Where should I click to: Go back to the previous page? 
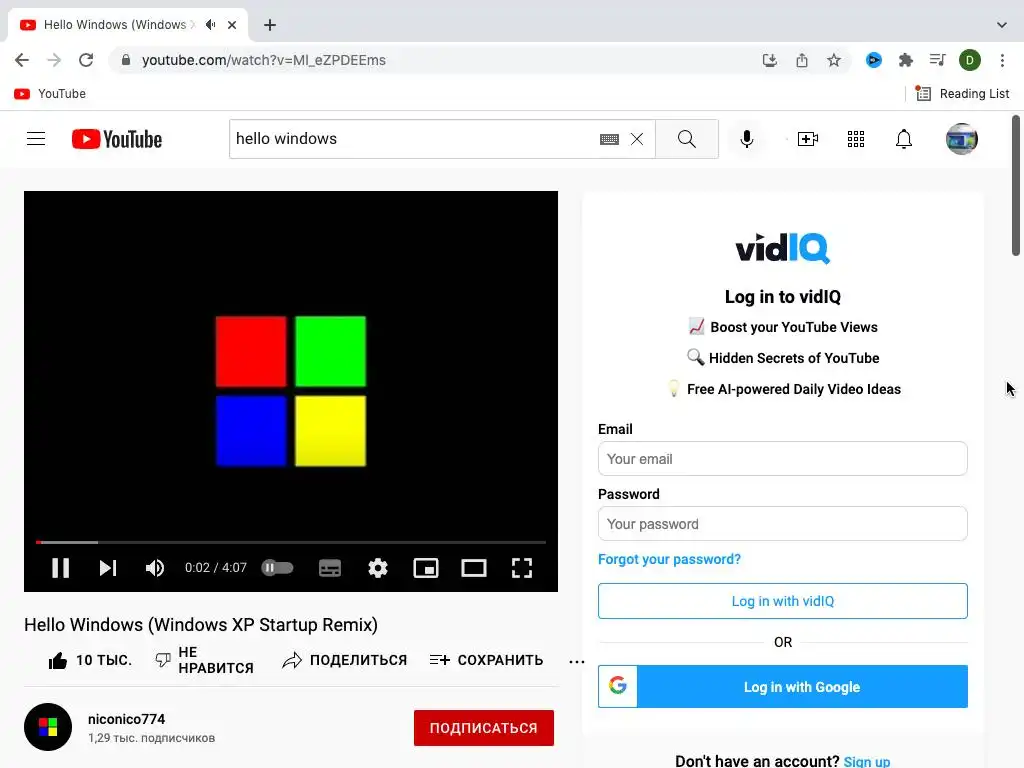[22, 60]
